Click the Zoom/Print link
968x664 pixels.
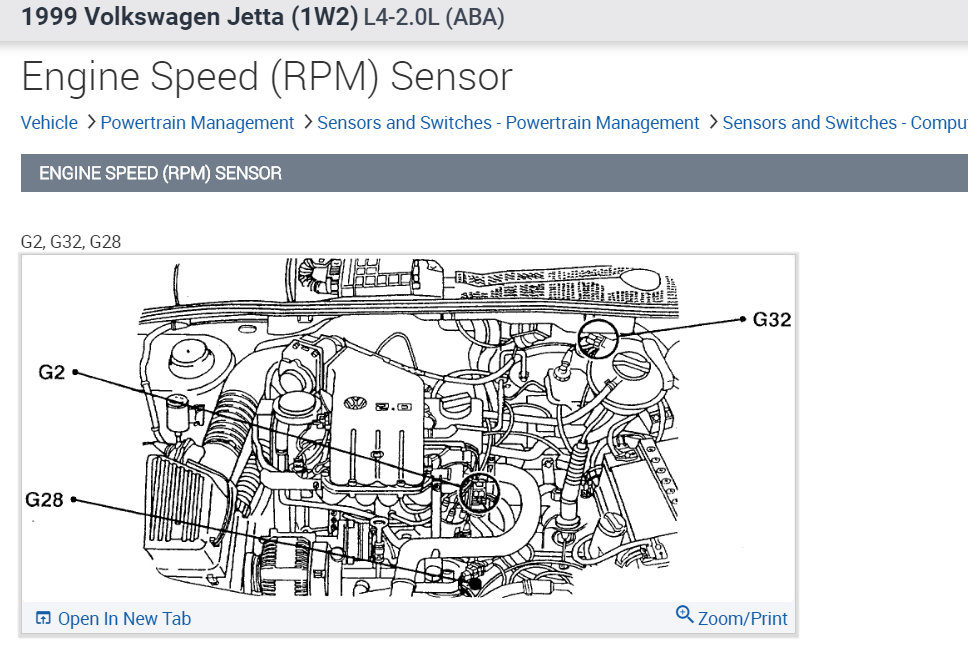[743, 618]
